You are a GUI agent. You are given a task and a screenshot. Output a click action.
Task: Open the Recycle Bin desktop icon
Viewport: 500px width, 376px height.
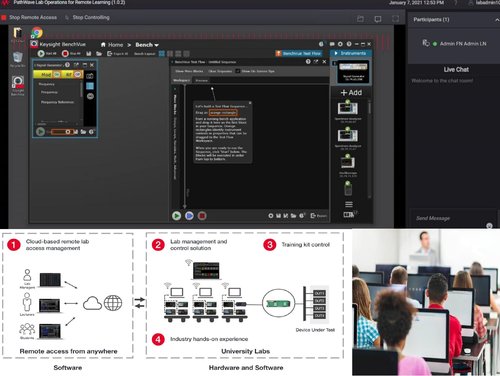click(18, 59)
